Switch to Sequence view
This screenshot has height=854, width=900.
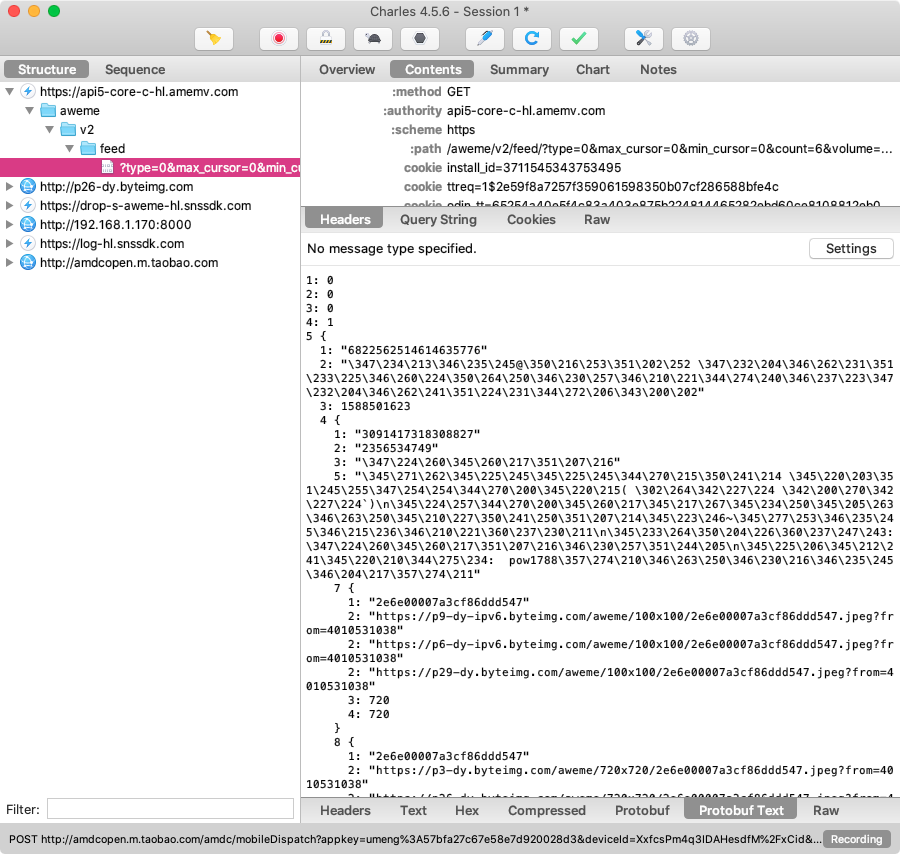click(135, 69)
